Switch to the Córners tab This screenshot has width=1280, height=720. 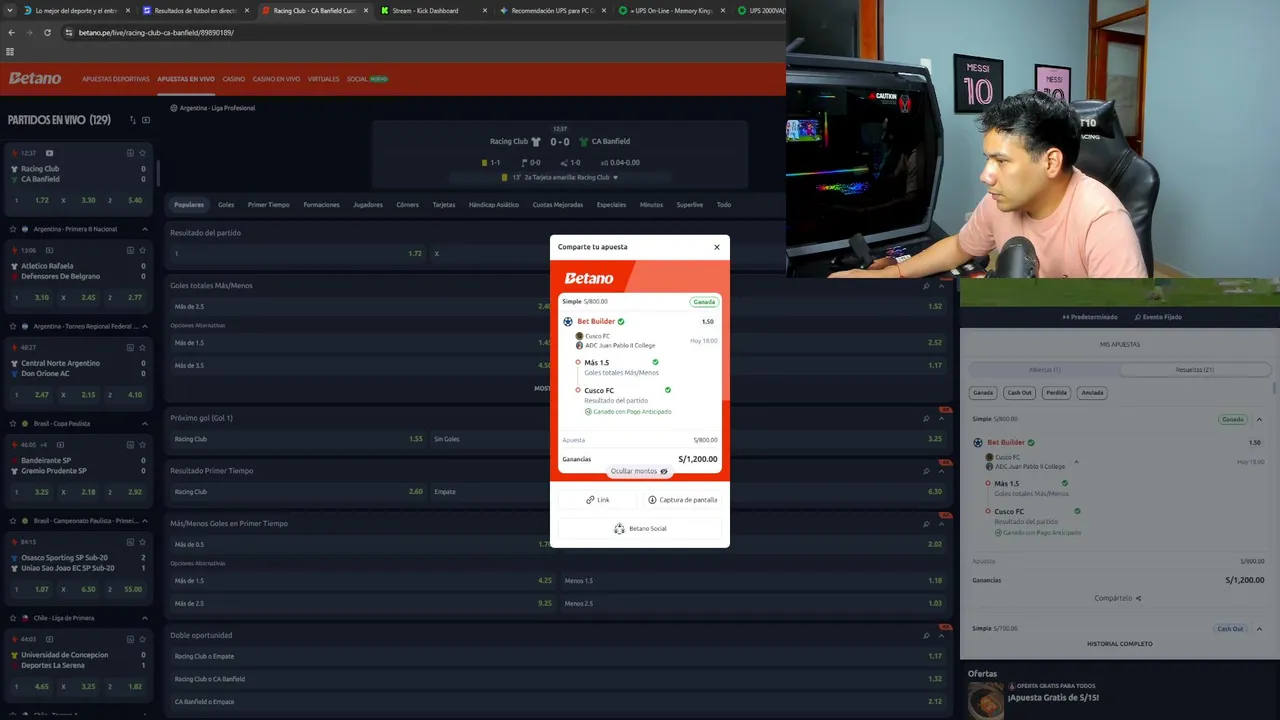point(408,205)
